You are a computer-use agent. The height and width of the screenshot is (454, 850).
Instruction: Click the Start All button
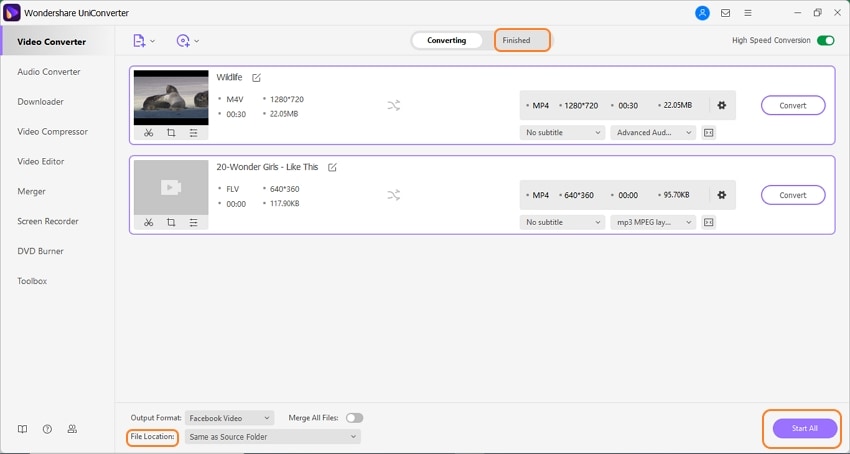click(x=804, y=429)
